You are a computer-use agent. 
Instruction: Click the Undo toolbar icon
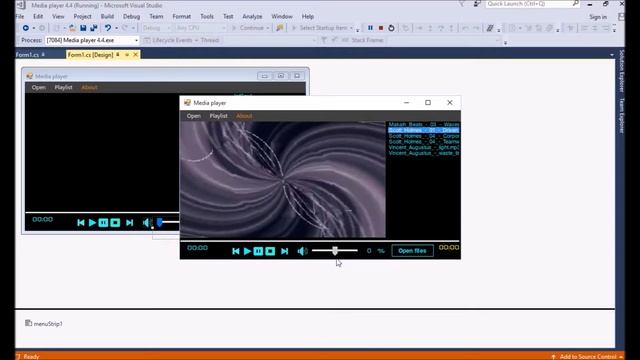(107, 28)
